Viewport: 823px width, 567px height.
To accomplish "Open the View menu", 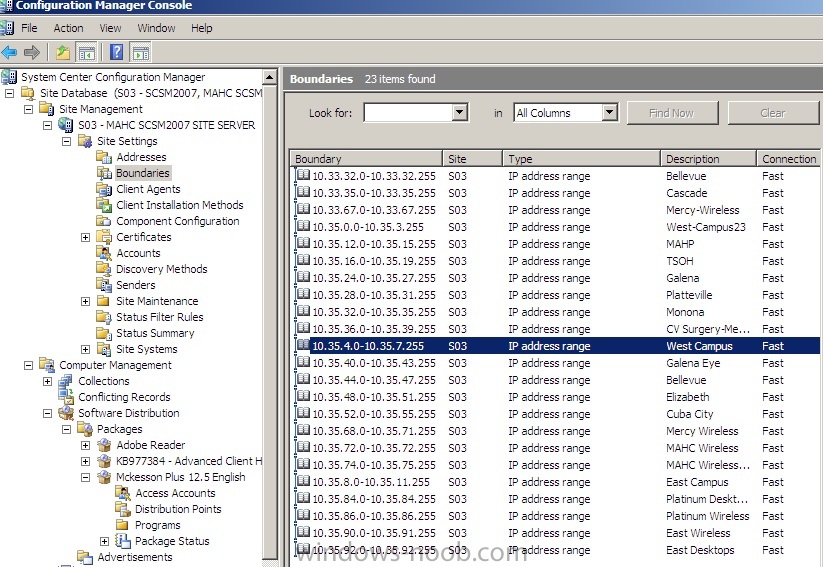I will pyautogui.click(x=110, y=28).
